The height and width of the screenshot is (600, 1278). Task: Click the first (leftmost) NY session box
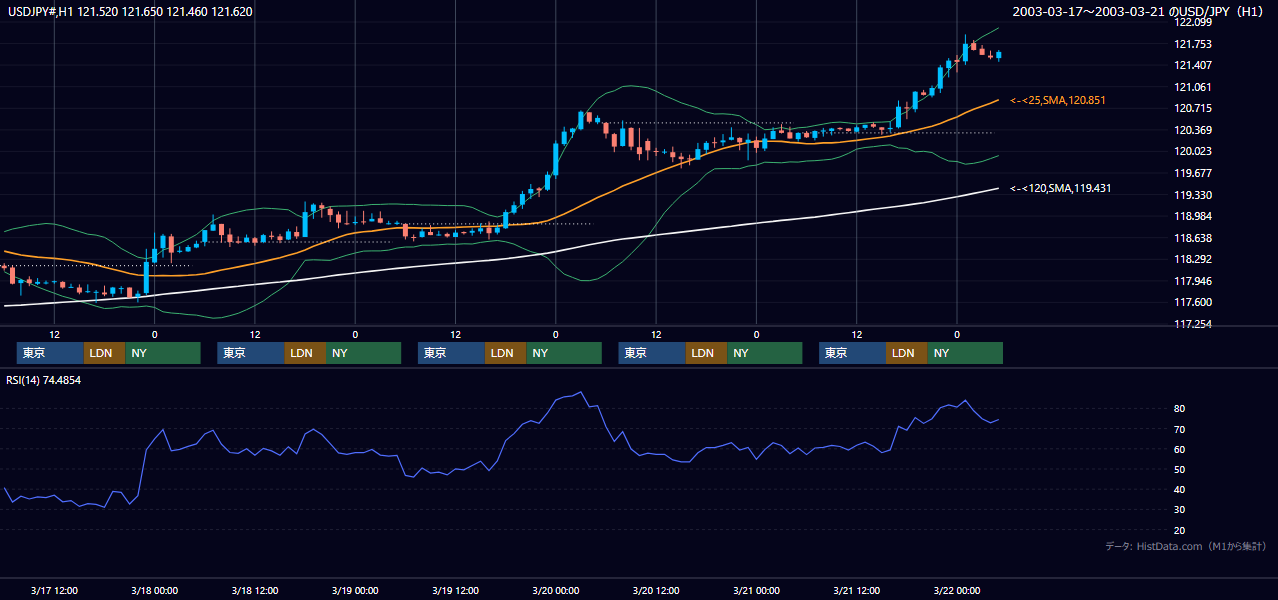[x=163, y=353]
